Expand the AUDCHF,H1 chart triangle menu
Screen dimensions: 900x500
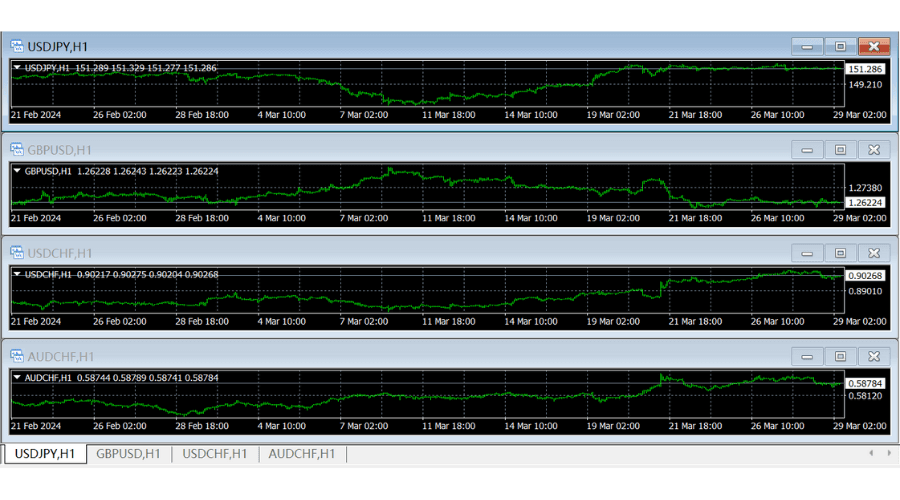click(x=18, y=377)
